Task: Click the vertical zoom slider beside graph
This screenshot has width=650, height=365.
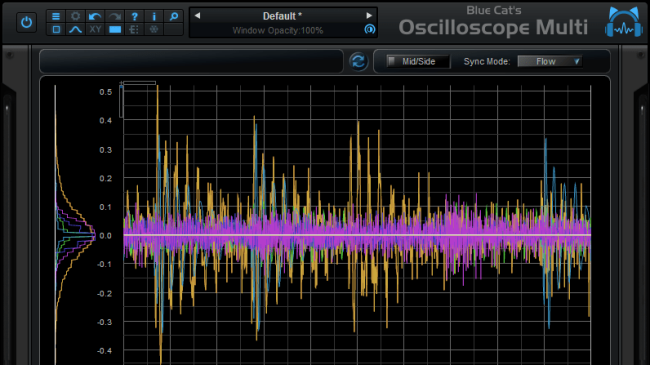Action: pos(121,102)
